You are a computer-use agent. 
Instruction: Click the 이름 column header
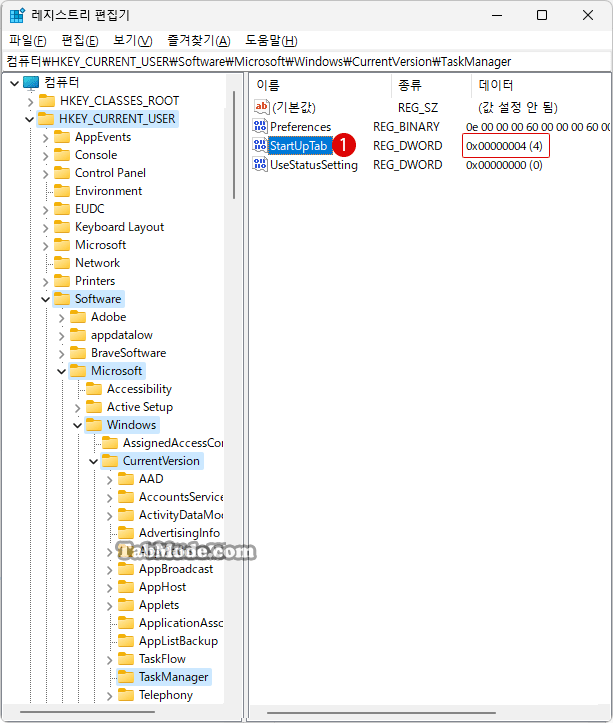tap(321, 85)
